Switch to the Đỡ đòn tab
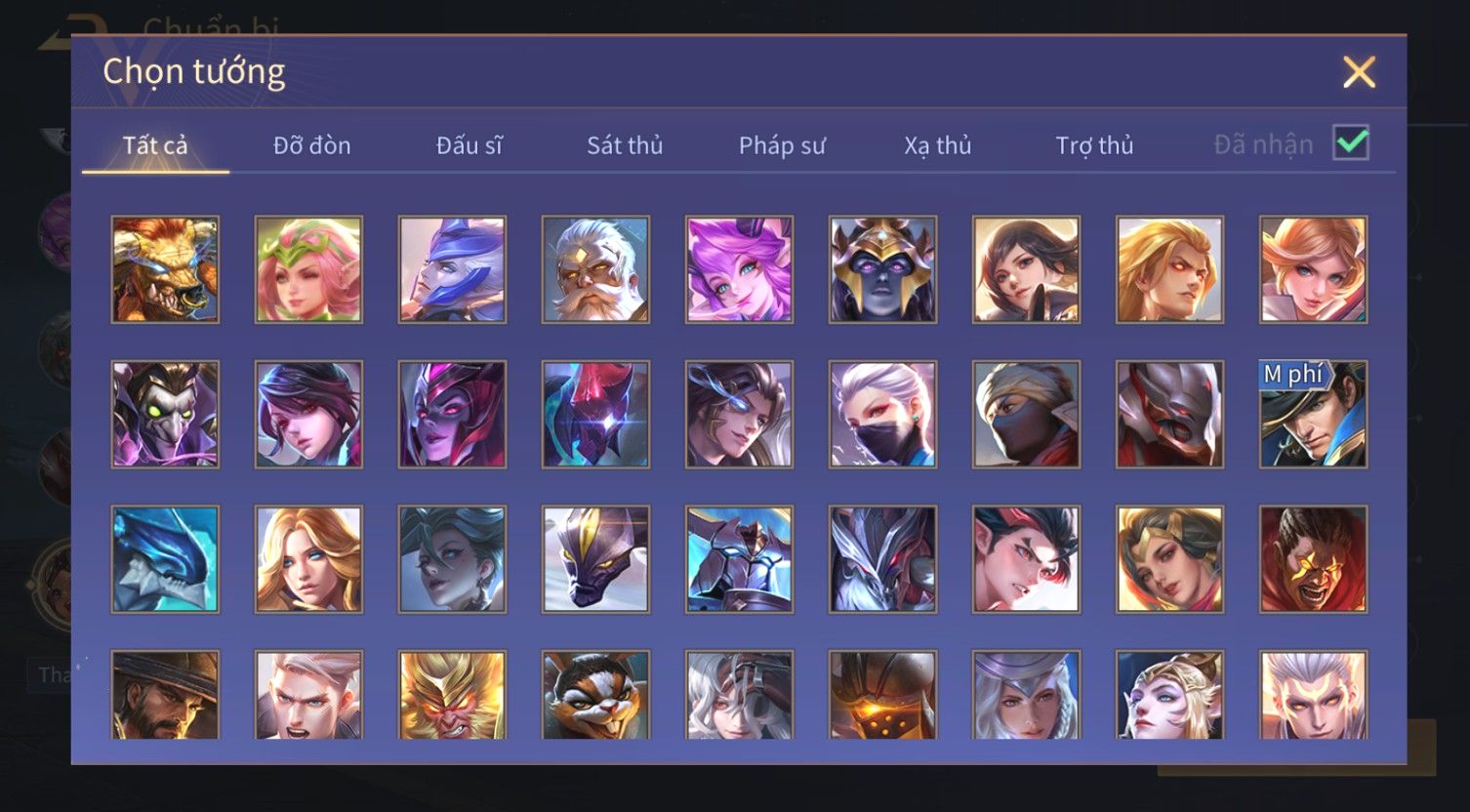The image size is (1470, 812). point(311,145)
